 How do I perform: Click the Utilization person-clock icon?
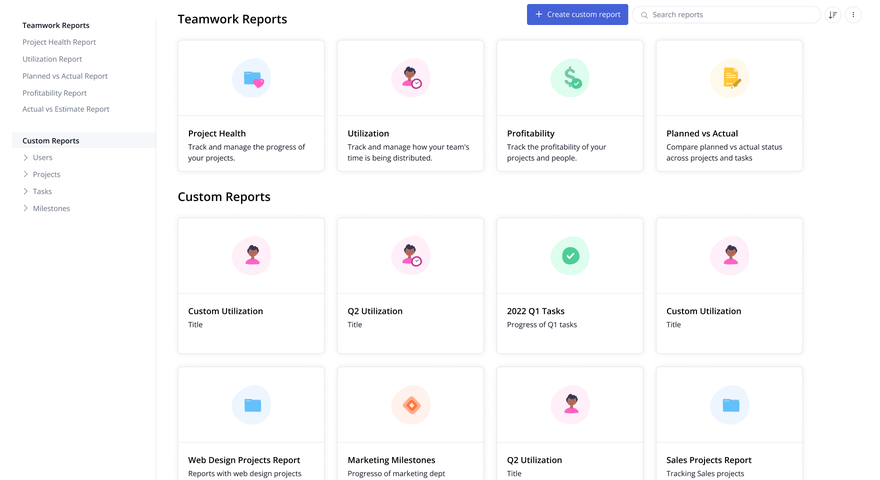pyautogui.click(x=411, y=78)
